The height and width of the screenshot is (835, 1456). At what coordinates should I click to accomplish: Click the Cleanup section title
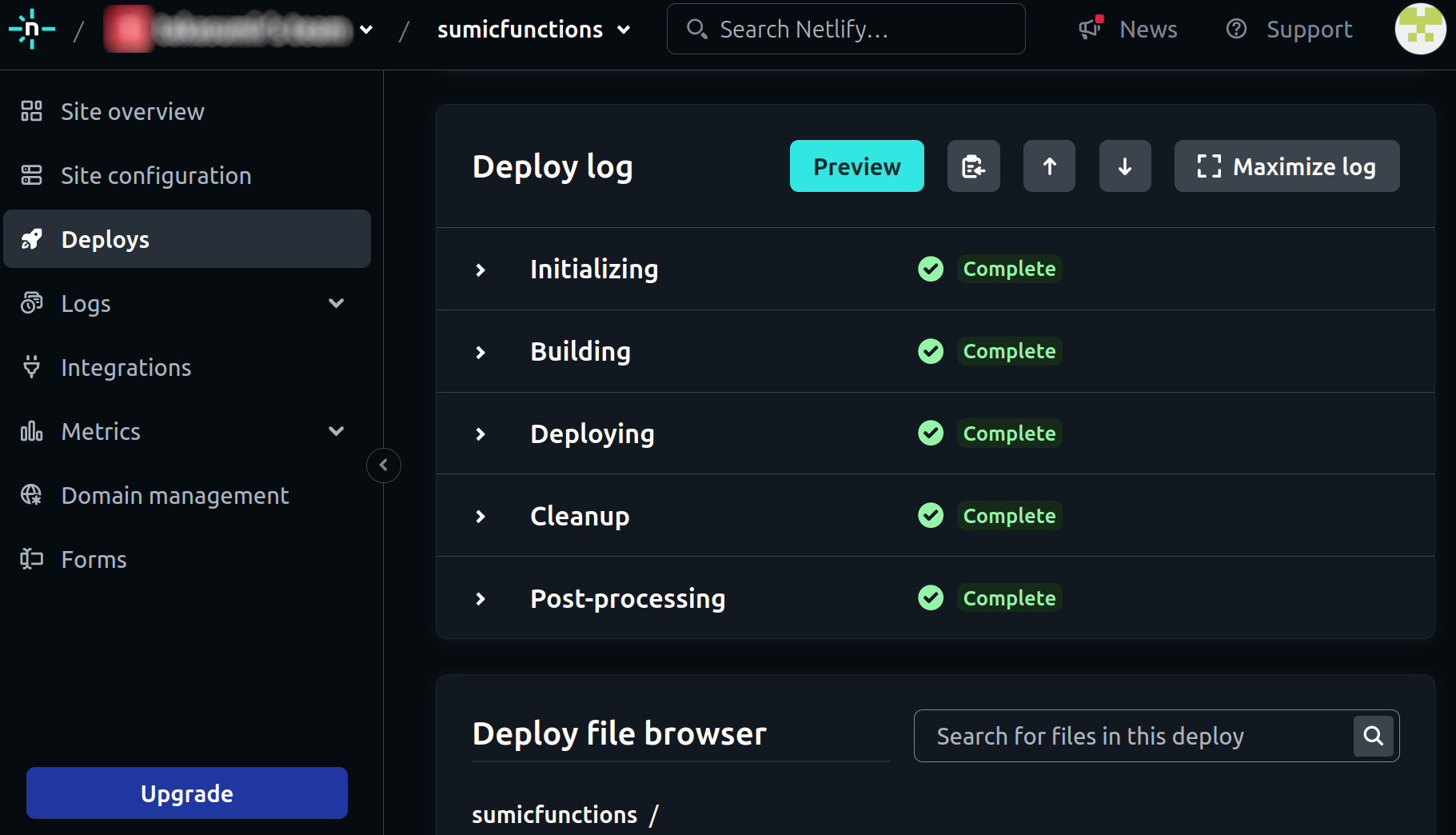(x=580, y=517)
